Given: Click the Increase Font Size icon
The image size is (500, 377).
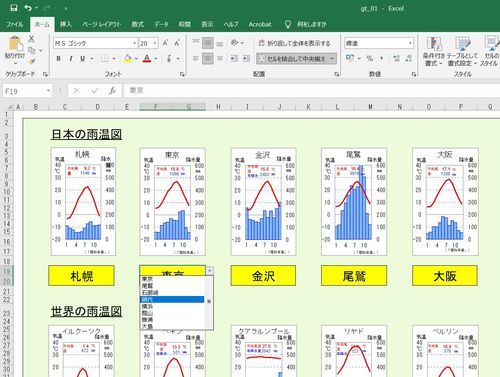Looking at the screenshot, I should coord(165,43).
